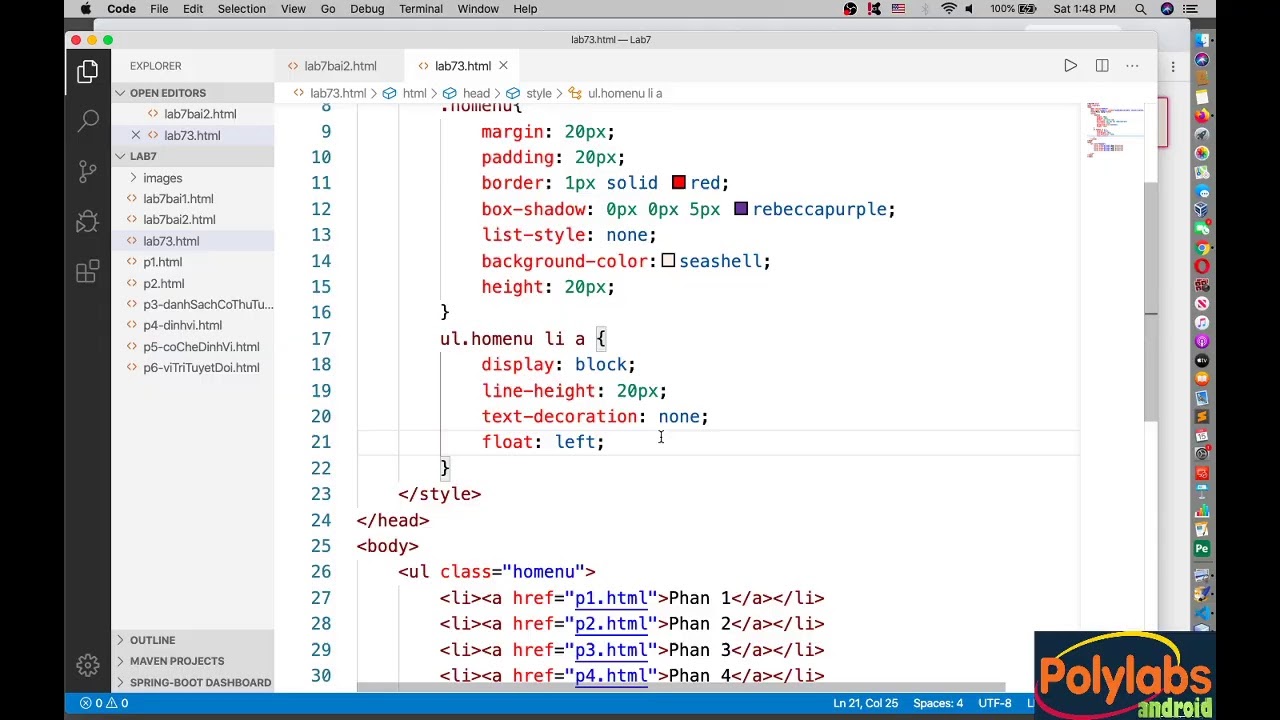Select the lab73.html editor tab
This screenshot has height=720, width=1280.
coord(462,66)
